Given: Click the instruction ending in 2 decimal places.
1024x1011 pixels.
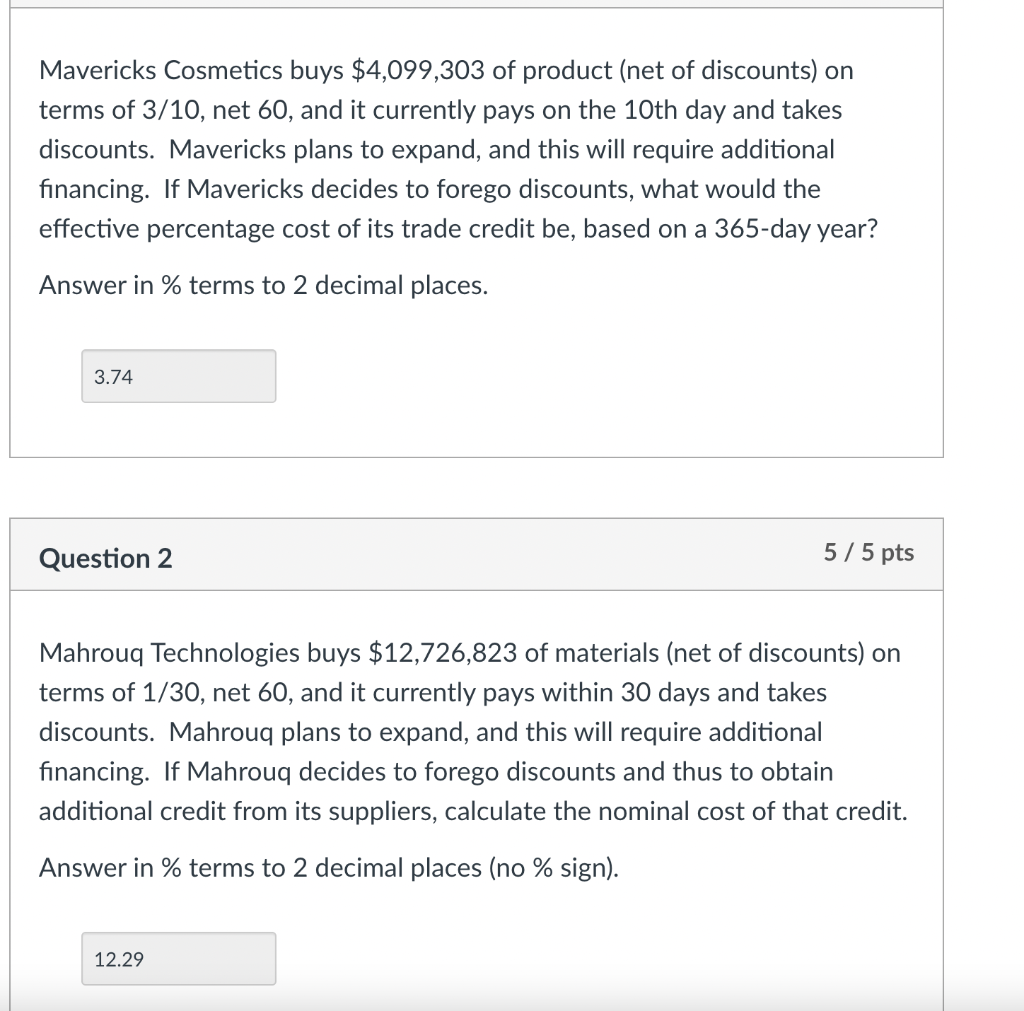Looking at the screenshot, I should (264, 286).
